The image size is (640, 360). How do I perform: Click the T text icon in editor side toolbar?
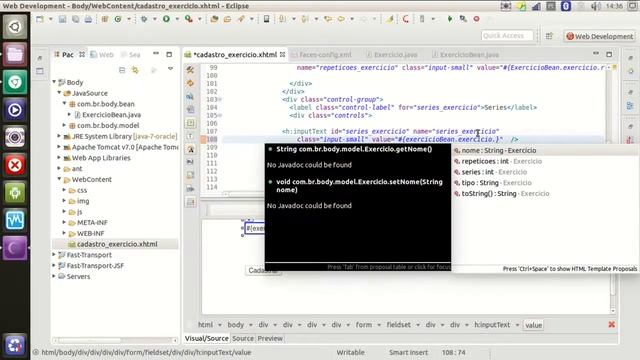[x=190, y=136]
